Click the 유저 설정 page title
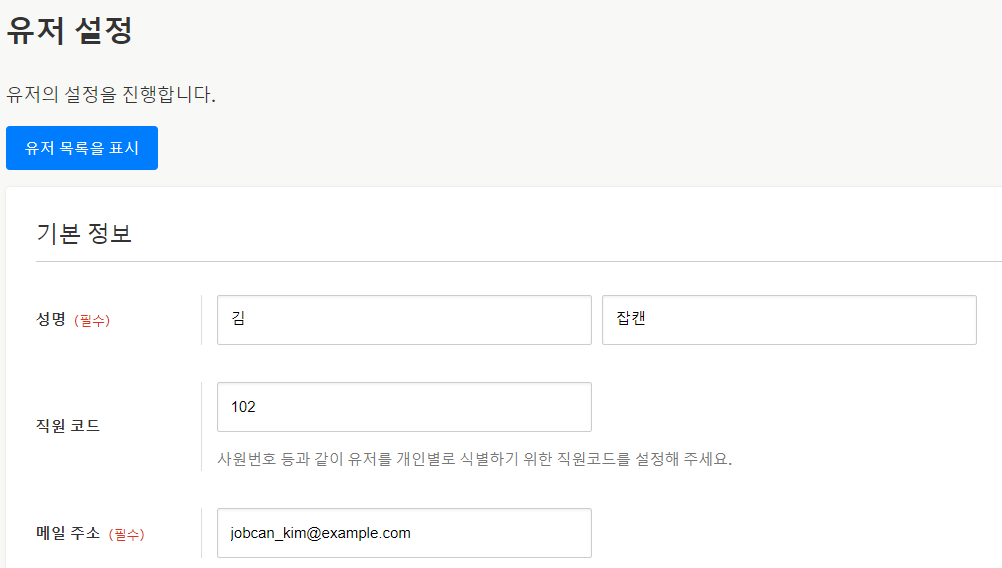 (70, 30)
